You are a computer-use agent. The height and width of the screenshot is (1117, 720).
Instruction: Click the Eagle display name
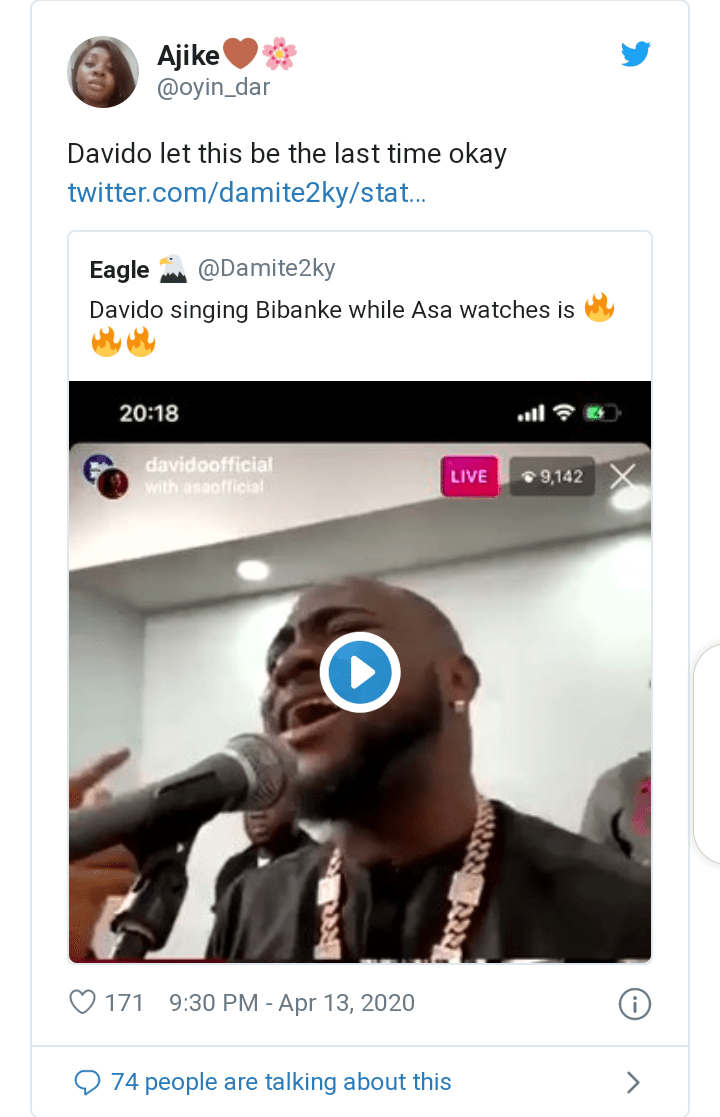pos(119,269)
